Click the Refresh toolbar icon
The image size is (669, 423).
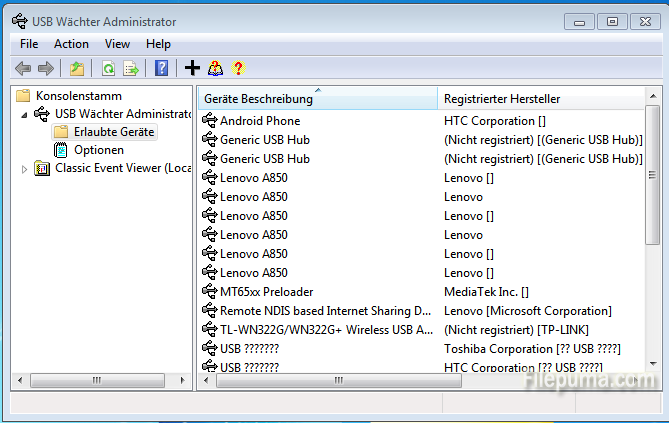tap(108, 68)
